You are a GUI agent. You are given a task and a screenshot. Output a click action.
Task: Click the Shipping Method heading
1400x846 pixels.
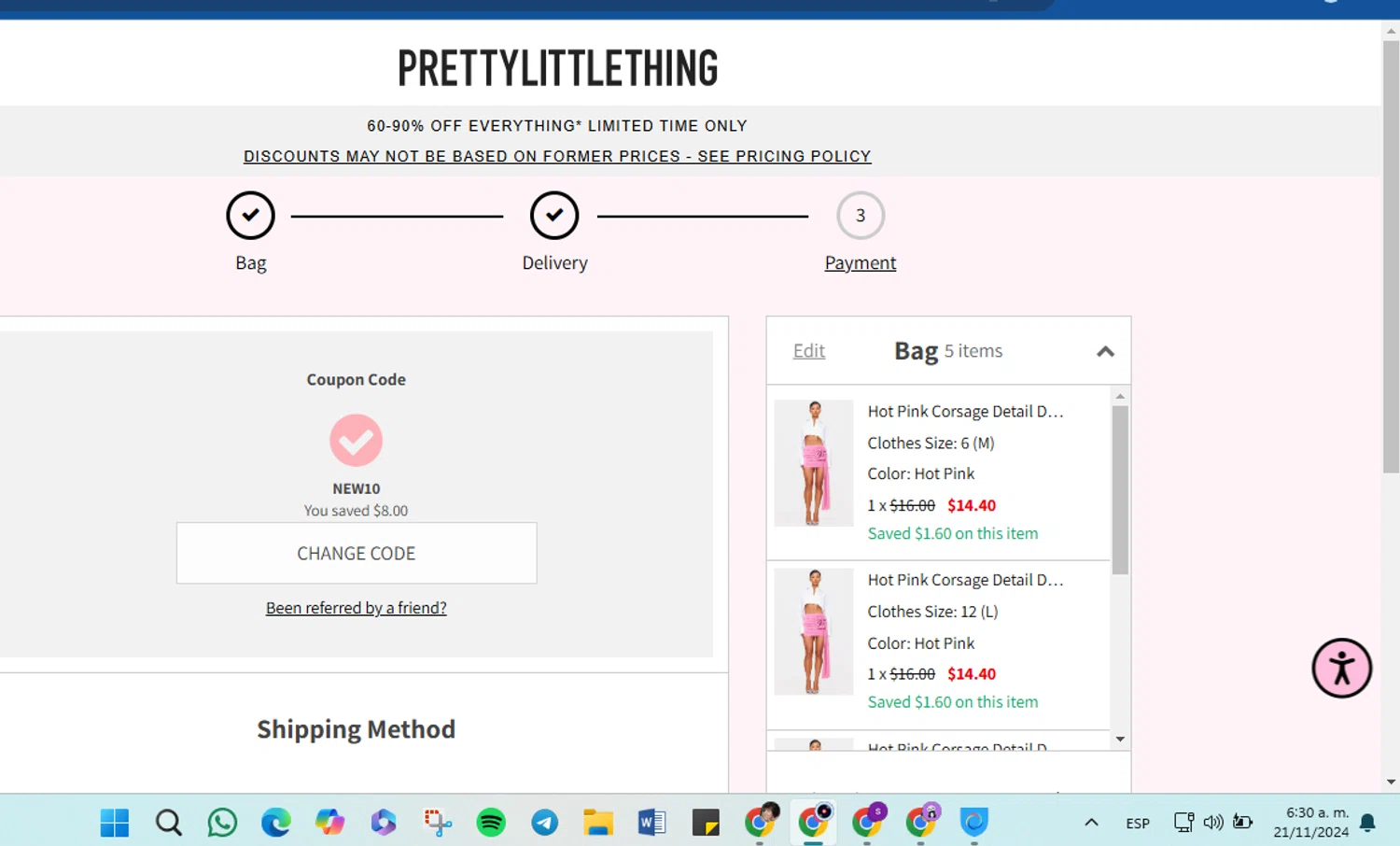[x=357, y=729]
